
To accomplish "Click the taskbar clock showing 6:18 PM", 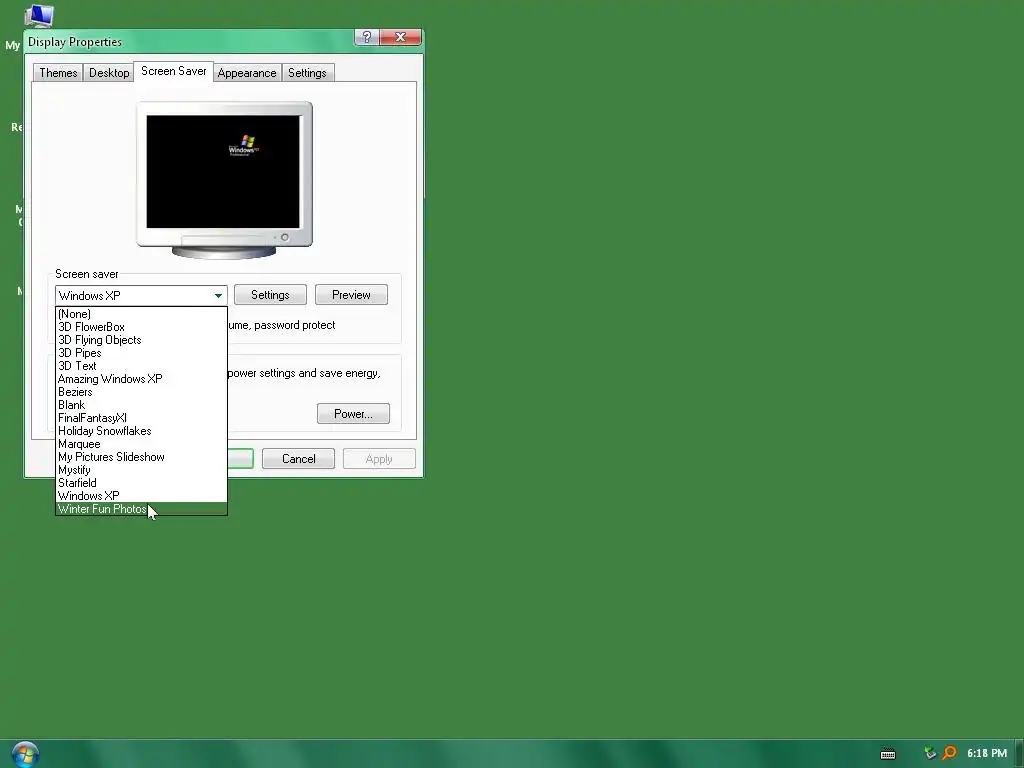I will (987, 753).
